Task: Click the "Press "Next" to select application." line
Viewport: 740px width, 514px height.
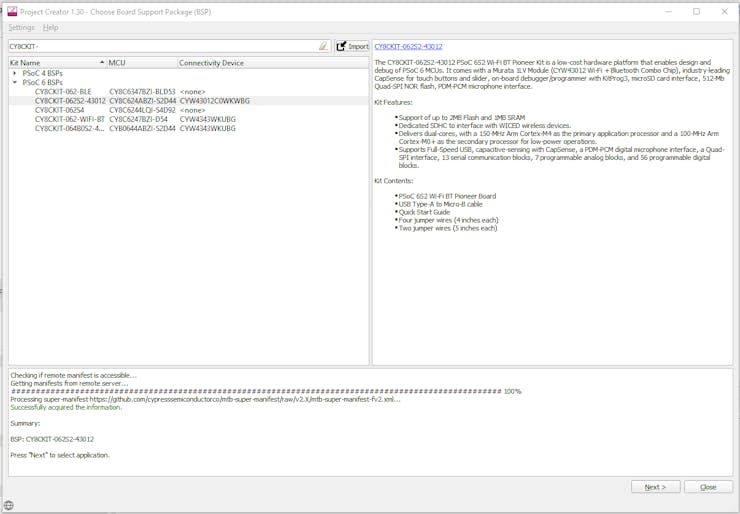Action: coord(60,455)
